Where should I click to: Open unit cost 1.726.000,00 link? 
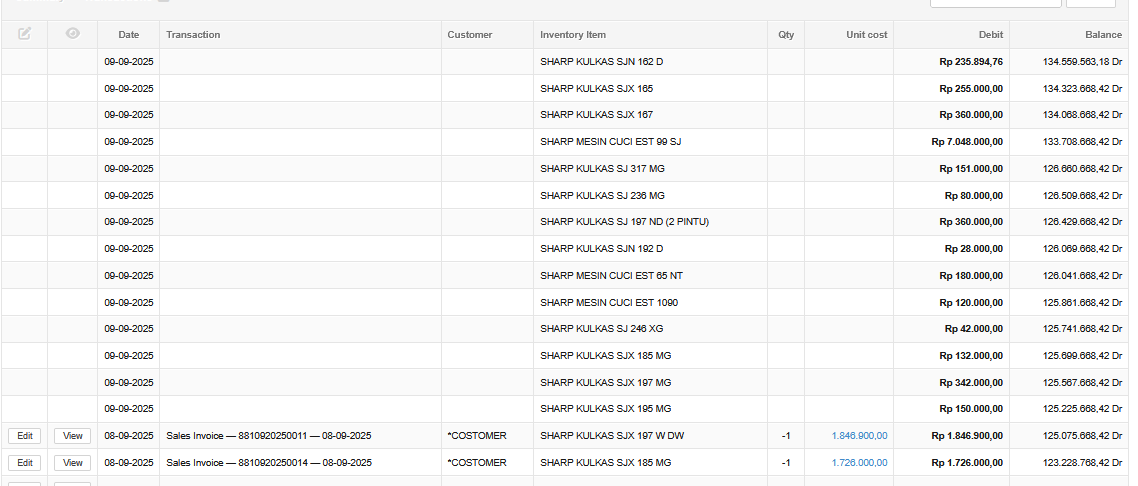coord(859,463)
